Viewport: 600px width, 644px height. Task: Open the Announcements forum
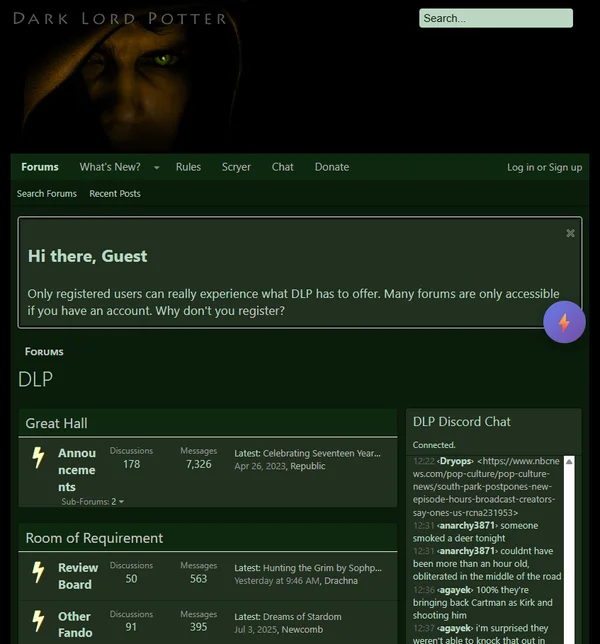(x=77, y=470)
